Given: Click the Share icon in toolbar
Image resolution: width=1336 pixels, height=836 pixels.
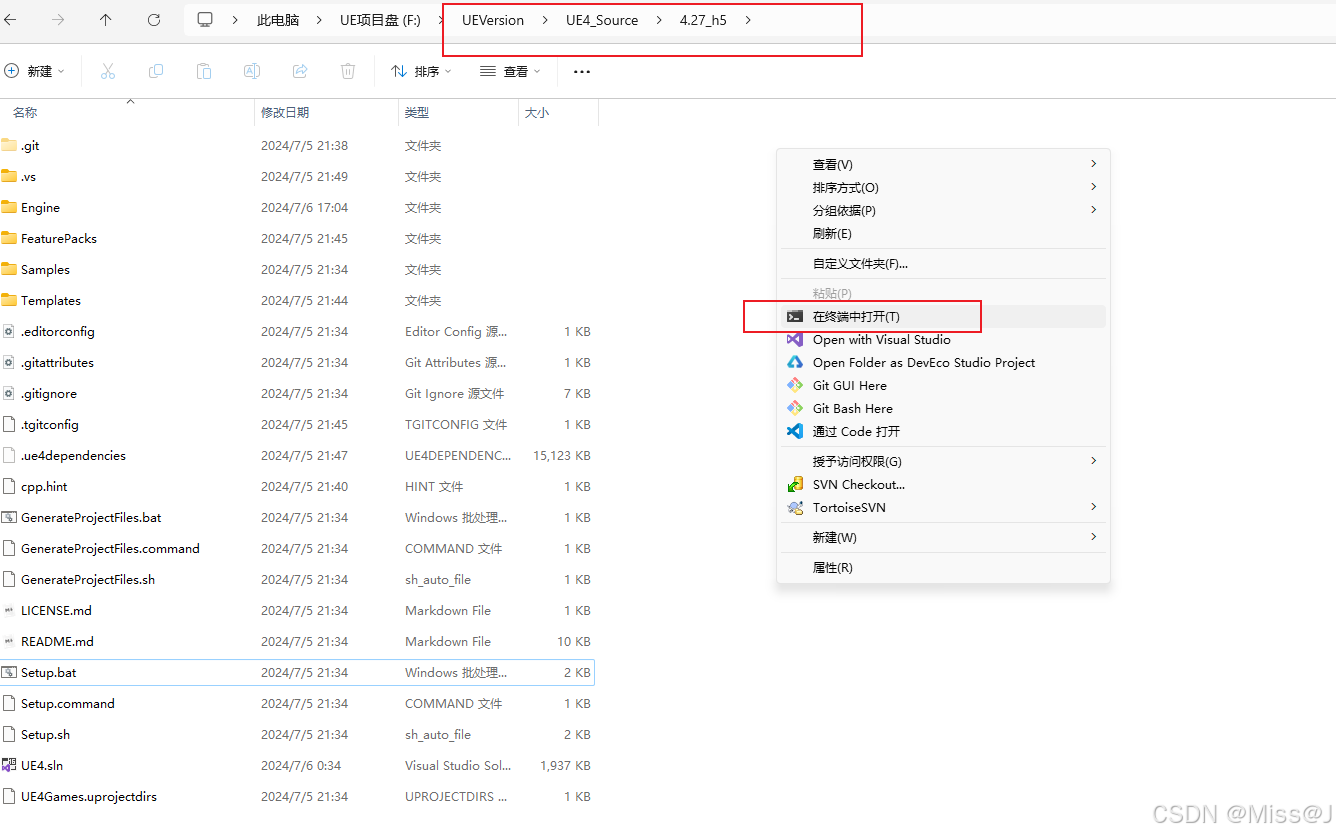Looking at the screenshot, I should click(300, 71).
